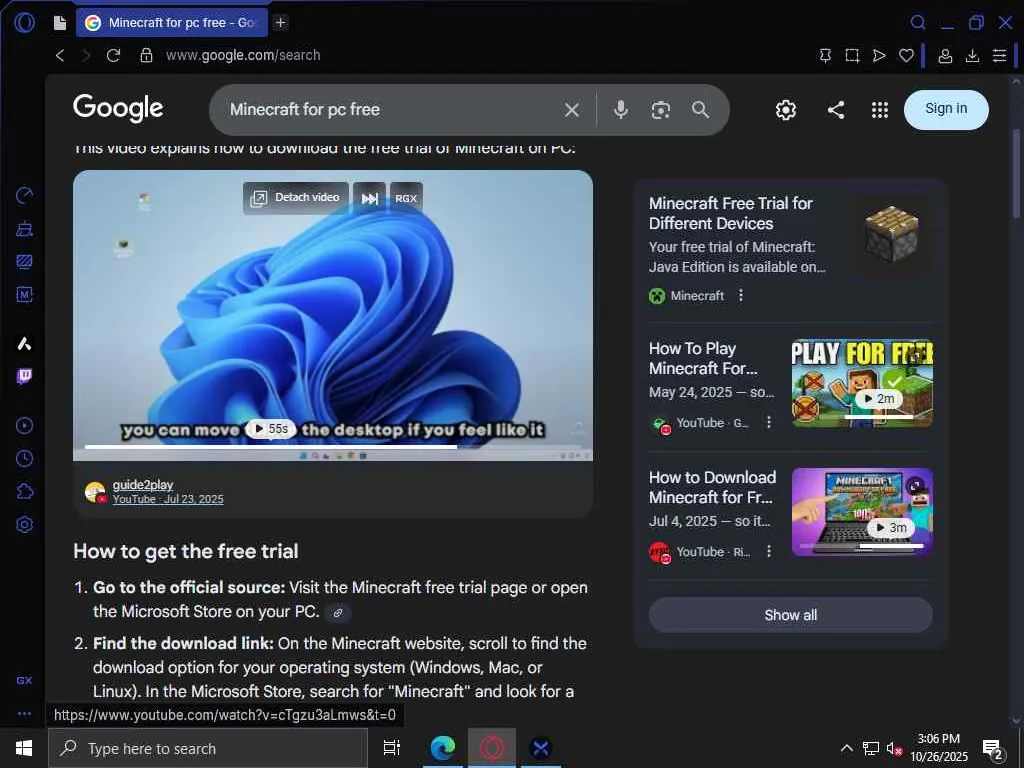Toggle RGX video enhancement
This screenshot has height=768, width=1024.
406,198
